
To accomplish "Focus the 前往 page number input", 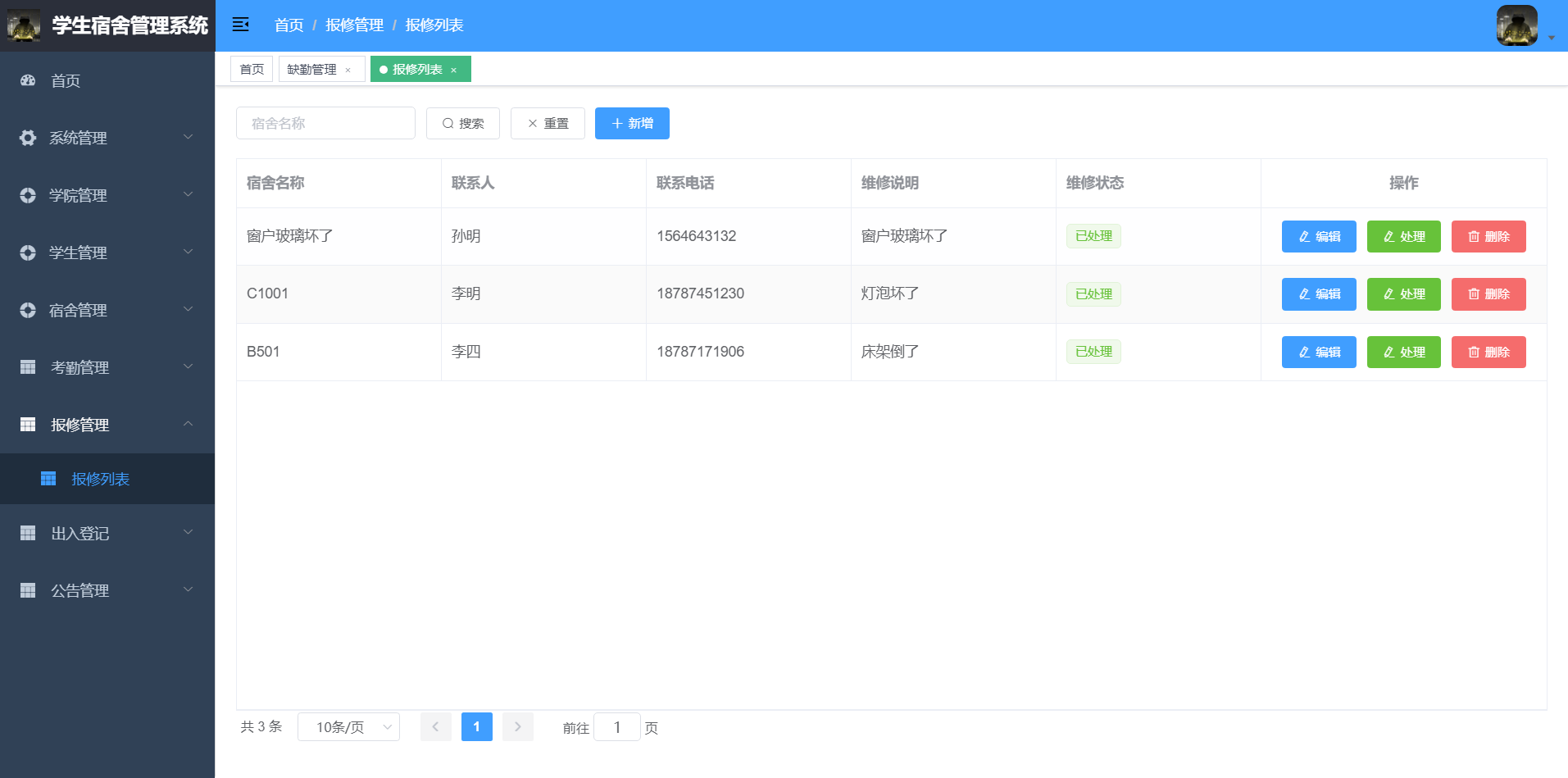I will (617, 727).
